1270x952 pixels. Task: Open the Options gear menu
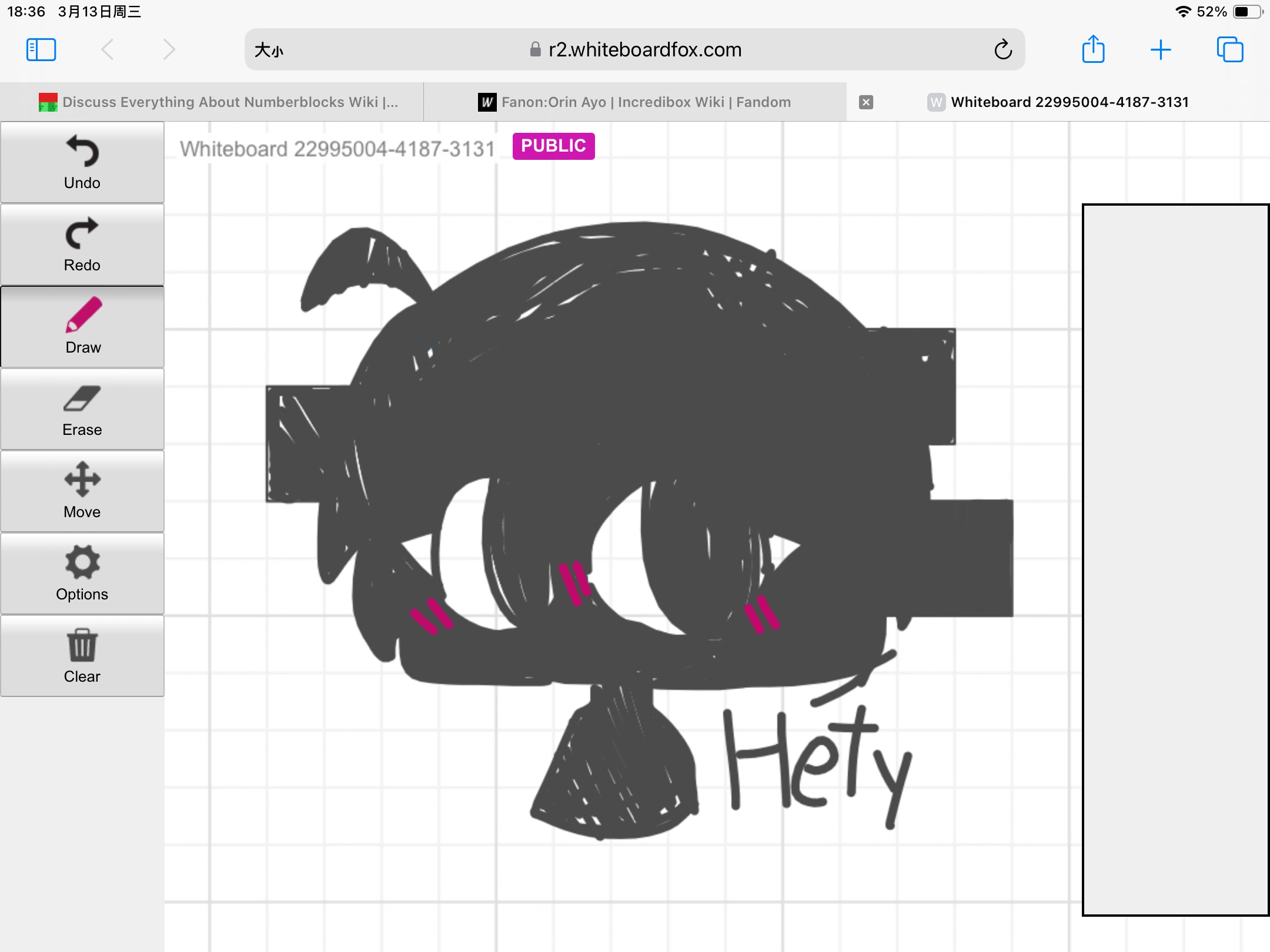click(82, 574)
